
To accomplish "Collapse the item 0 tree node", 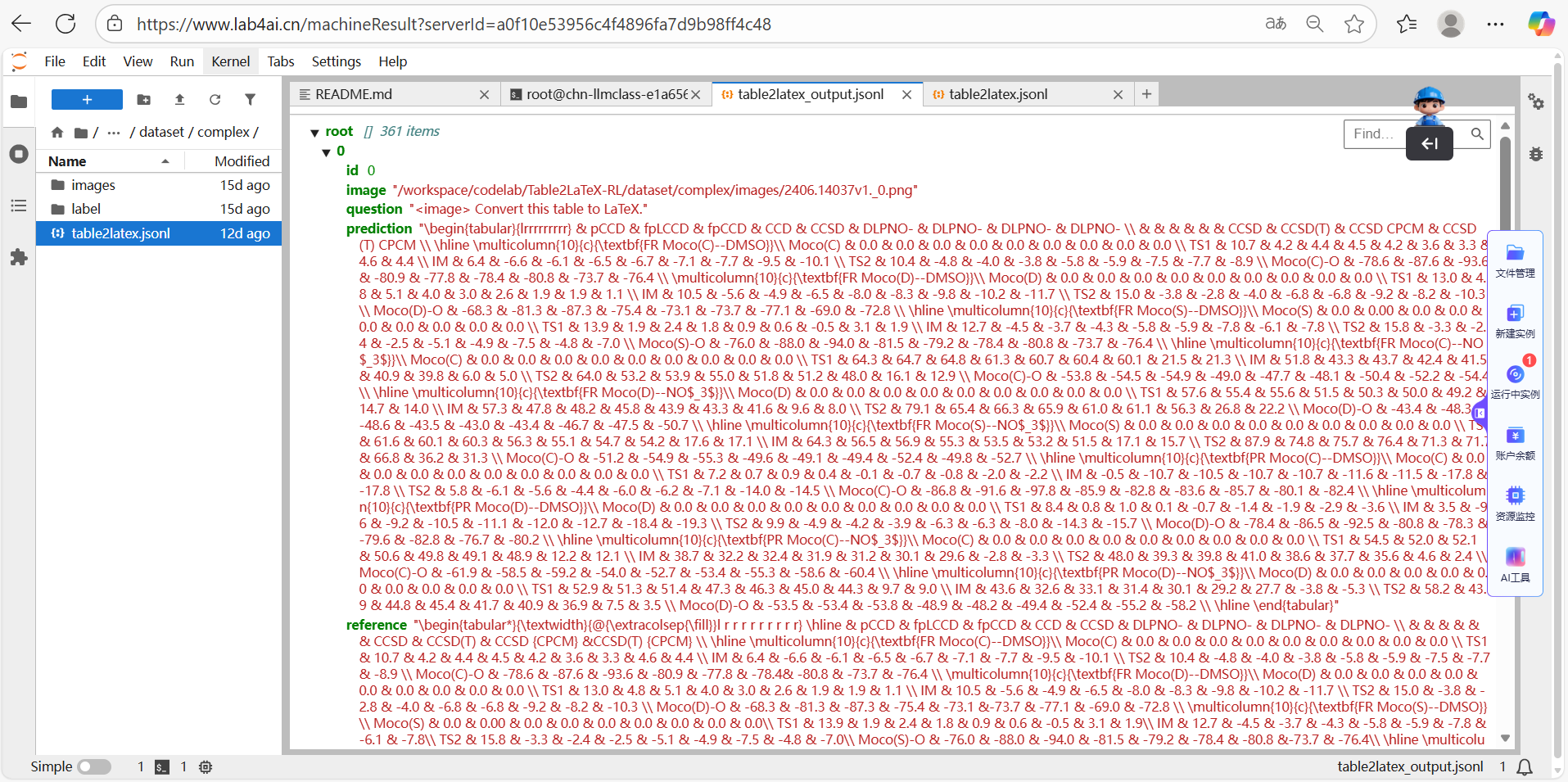I will tap(327, 152).
